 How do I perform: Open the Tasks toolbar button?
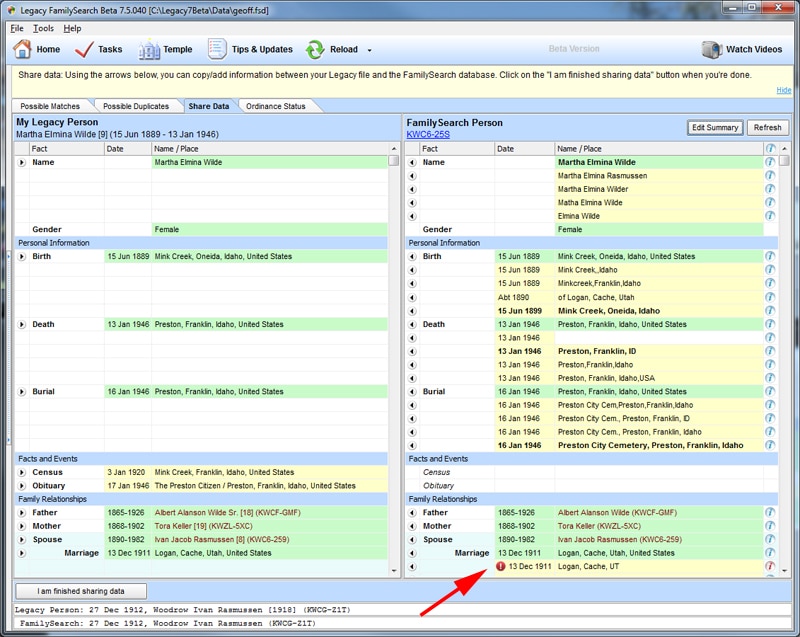point(98,49)
